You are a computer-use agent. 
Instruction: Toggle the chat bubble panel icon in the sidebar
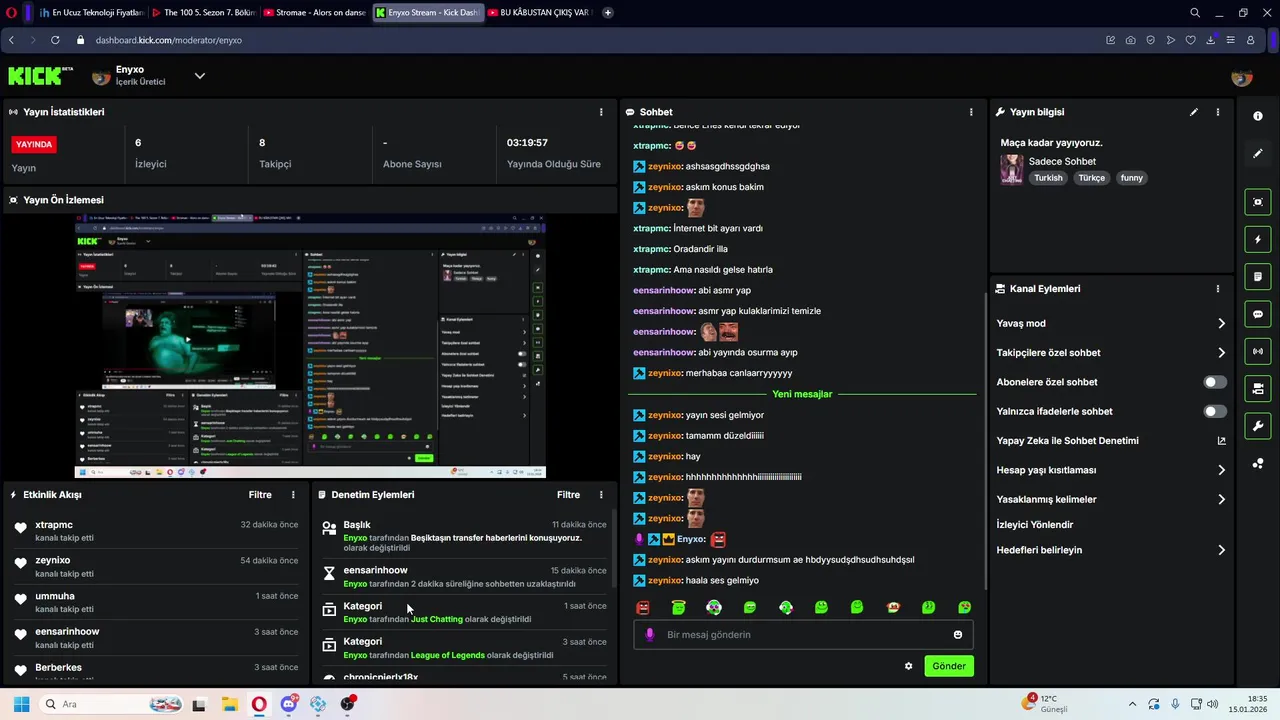pyautogui.click(x=1257, y=314)
